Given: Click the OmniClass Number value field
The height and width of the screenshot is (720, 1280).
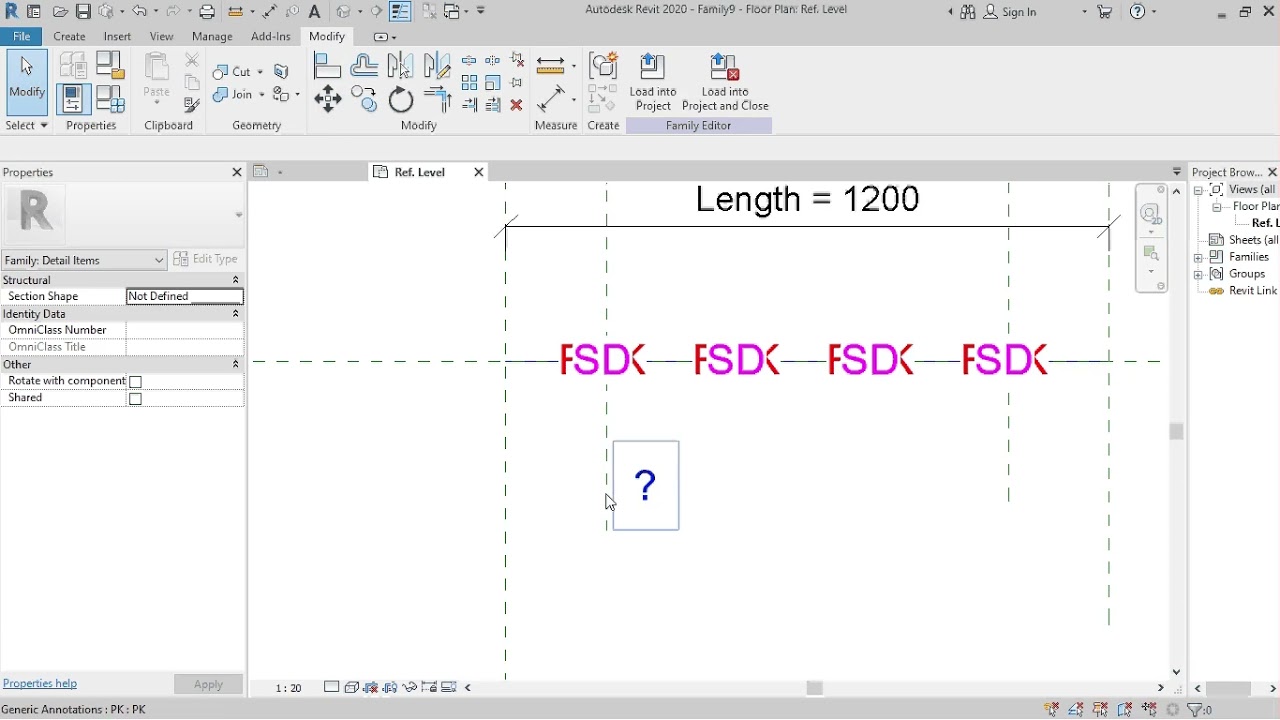Looking at the screenshot, I should pyautogui.click(x=184, y=330).
